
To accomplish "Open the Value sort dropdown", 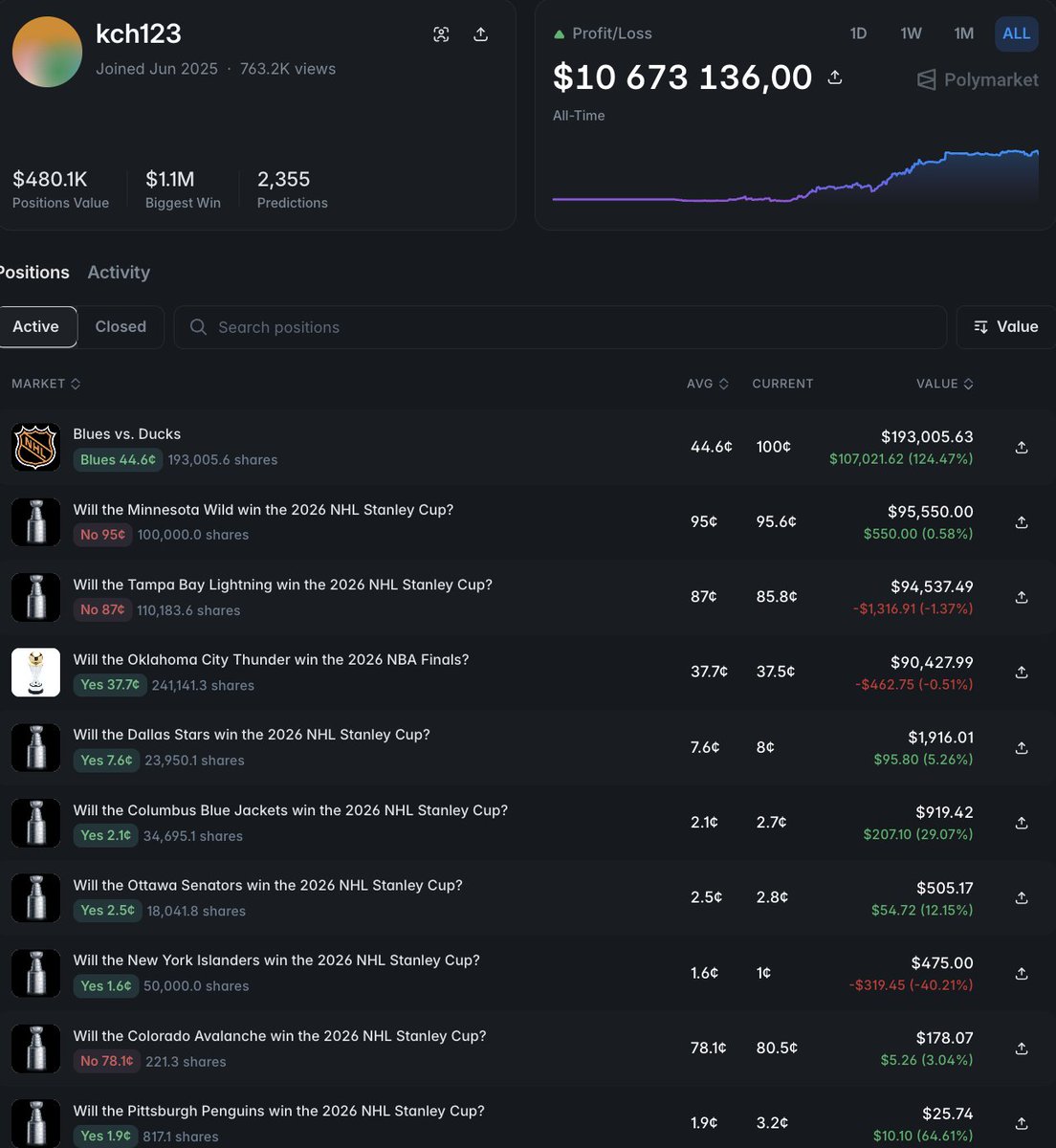I will (x=1006, y=327).
